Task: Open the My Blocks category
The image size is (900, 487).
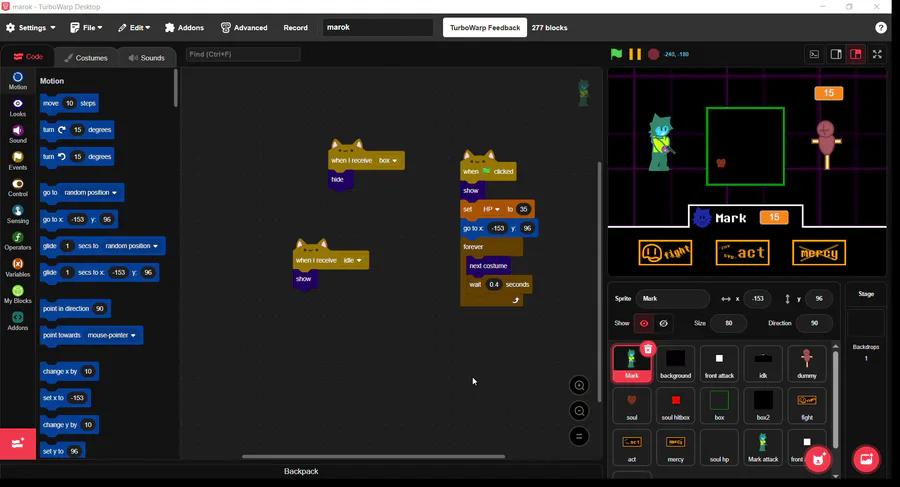Action: click(18, 294)
